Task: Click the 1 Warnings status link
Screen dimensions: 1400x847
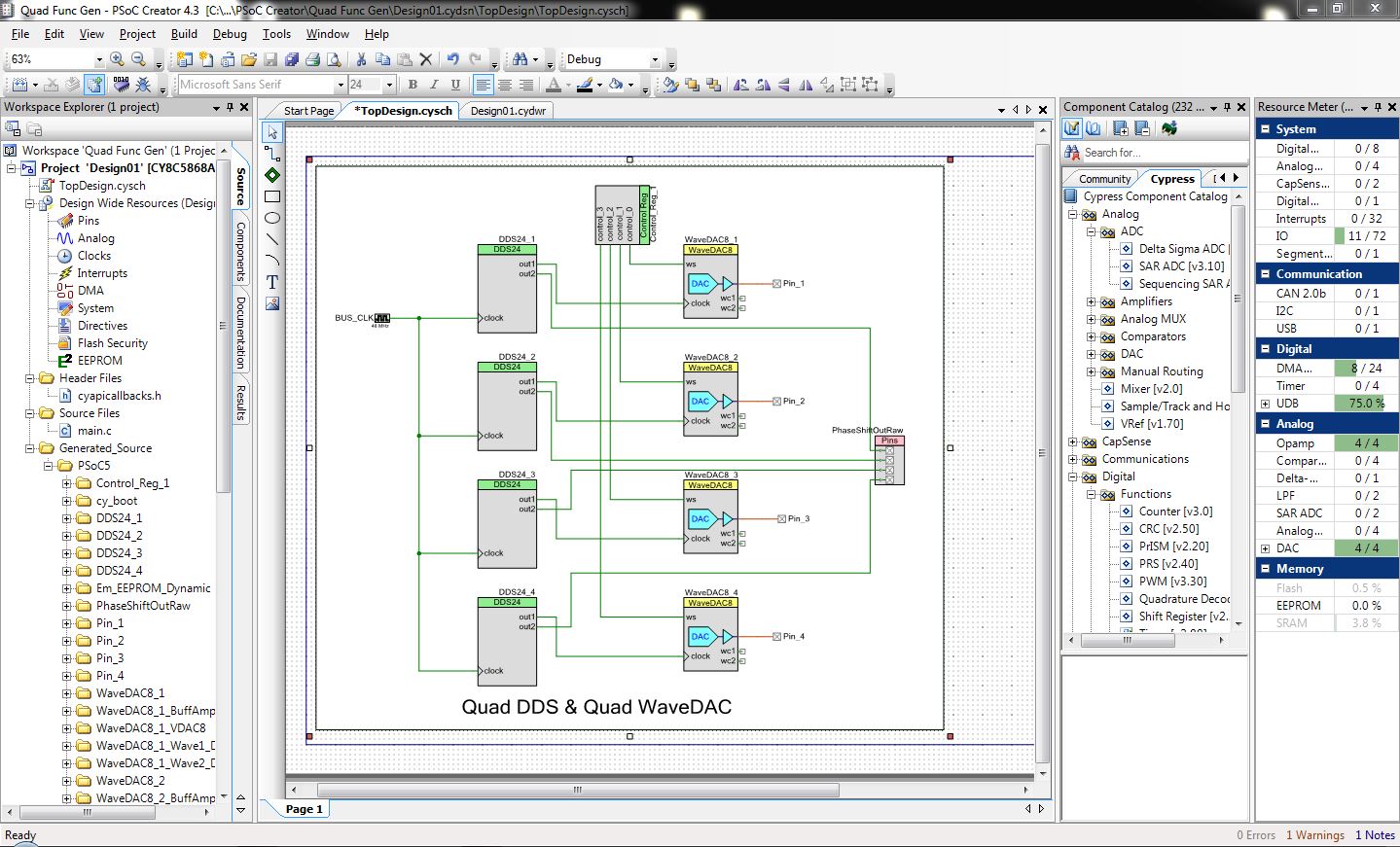Action: tap(1314, 835)
